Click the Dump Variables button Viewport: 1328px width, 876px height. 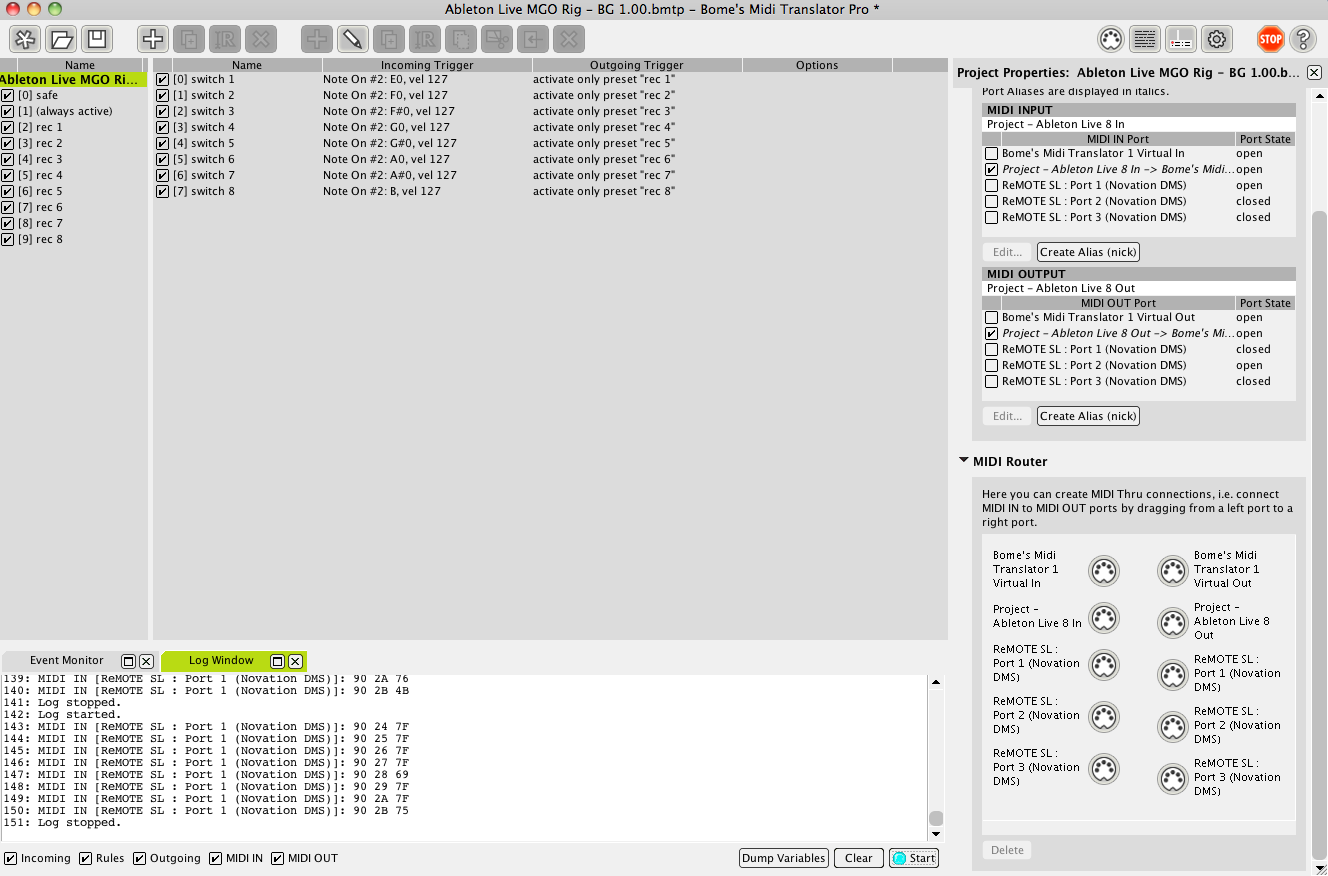(x=784, y=858)
